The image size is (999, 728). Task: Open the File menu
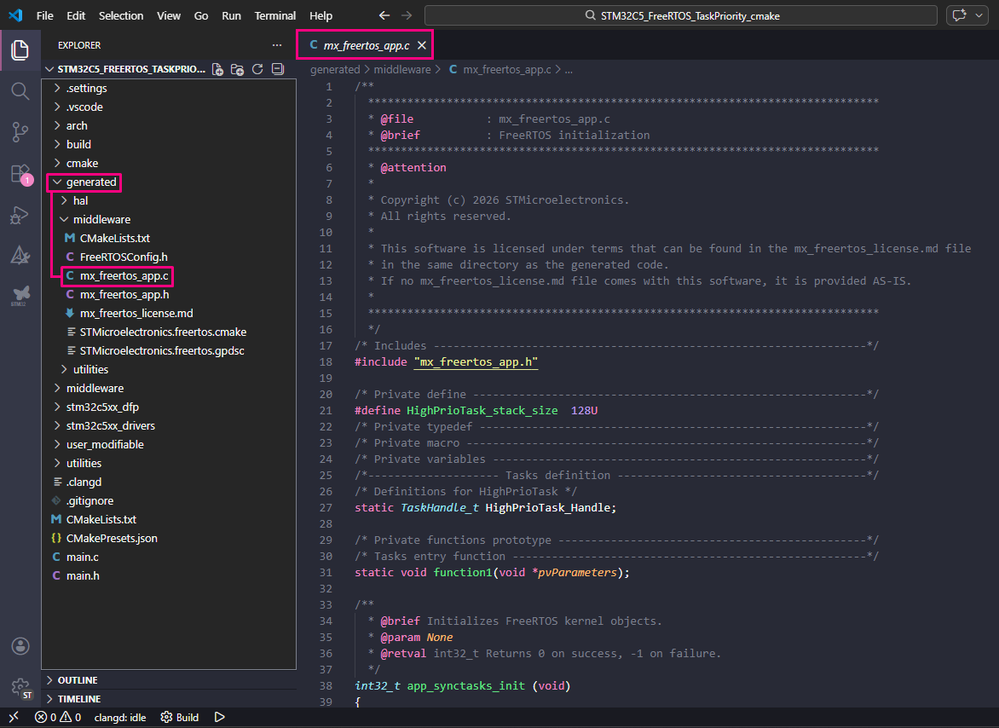45,15
